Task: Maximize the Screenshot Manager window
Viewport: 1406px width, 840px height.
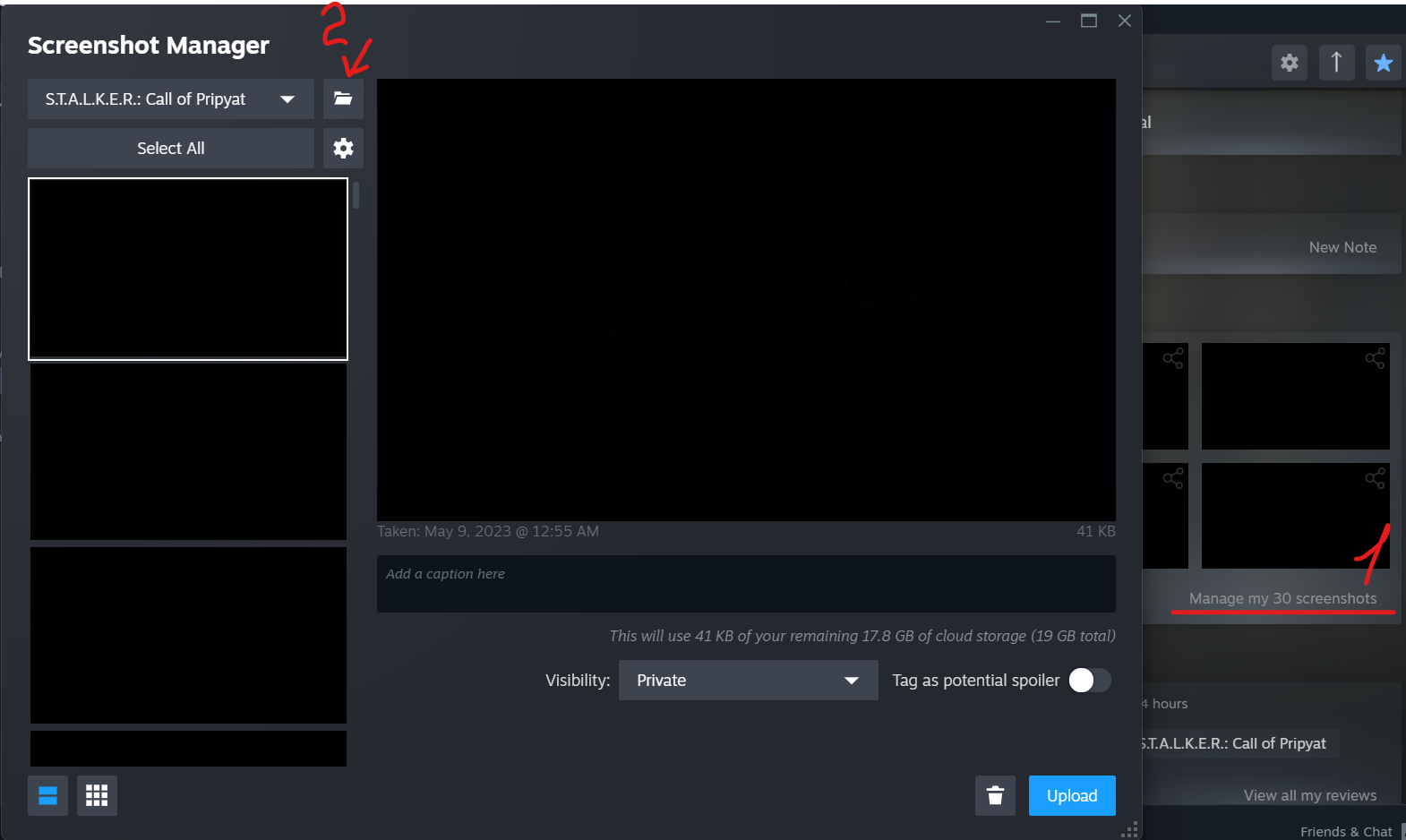Action: pos(1089,21)
